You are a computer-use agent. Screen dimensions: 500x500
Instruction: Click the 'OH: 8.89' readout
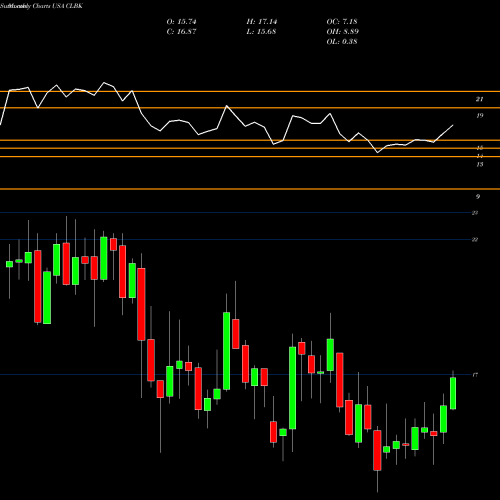coord(343,32)
